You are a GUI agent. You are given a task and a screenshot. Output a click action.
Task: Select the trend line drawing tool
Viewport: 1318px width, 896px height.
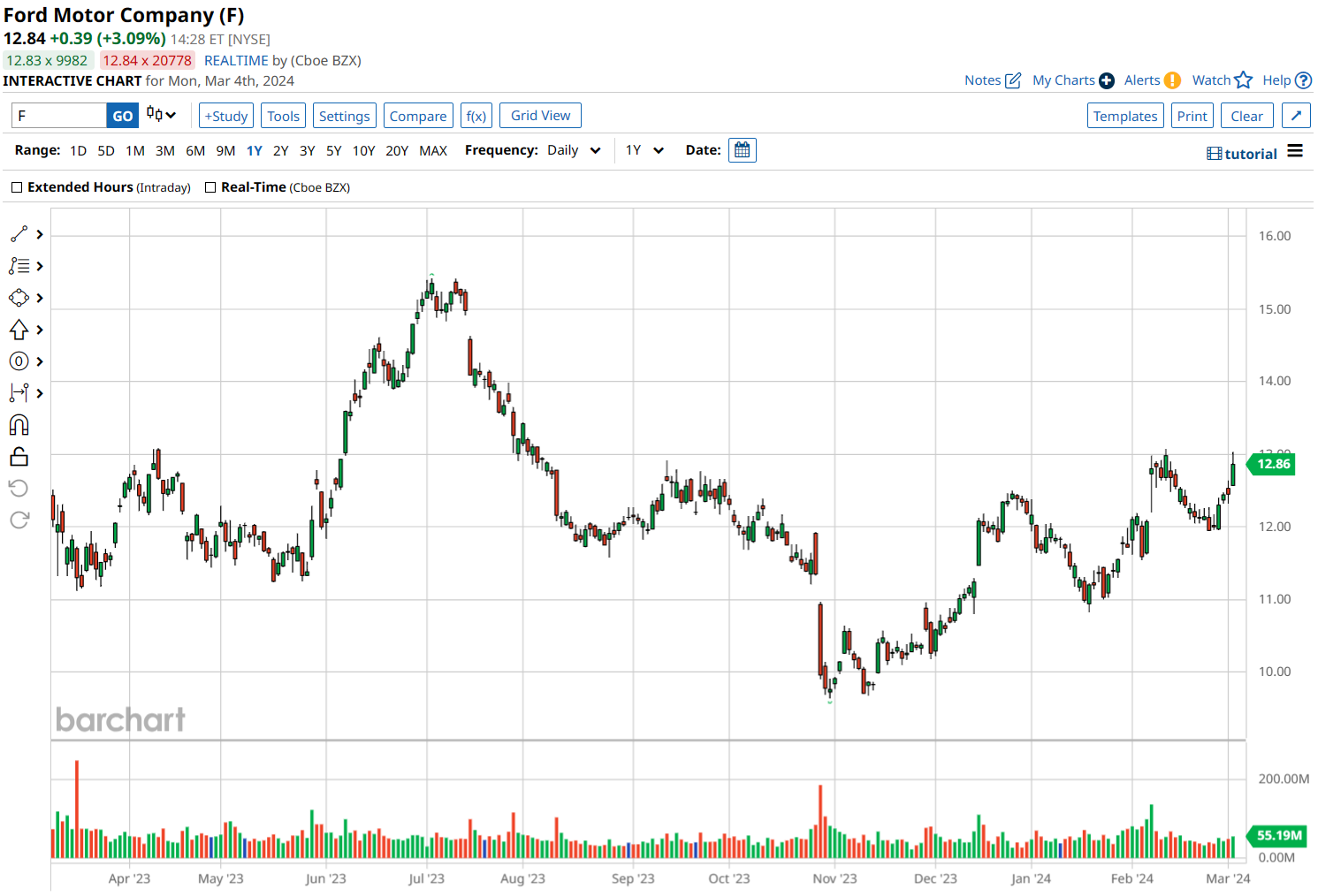(x=19, y=234)
